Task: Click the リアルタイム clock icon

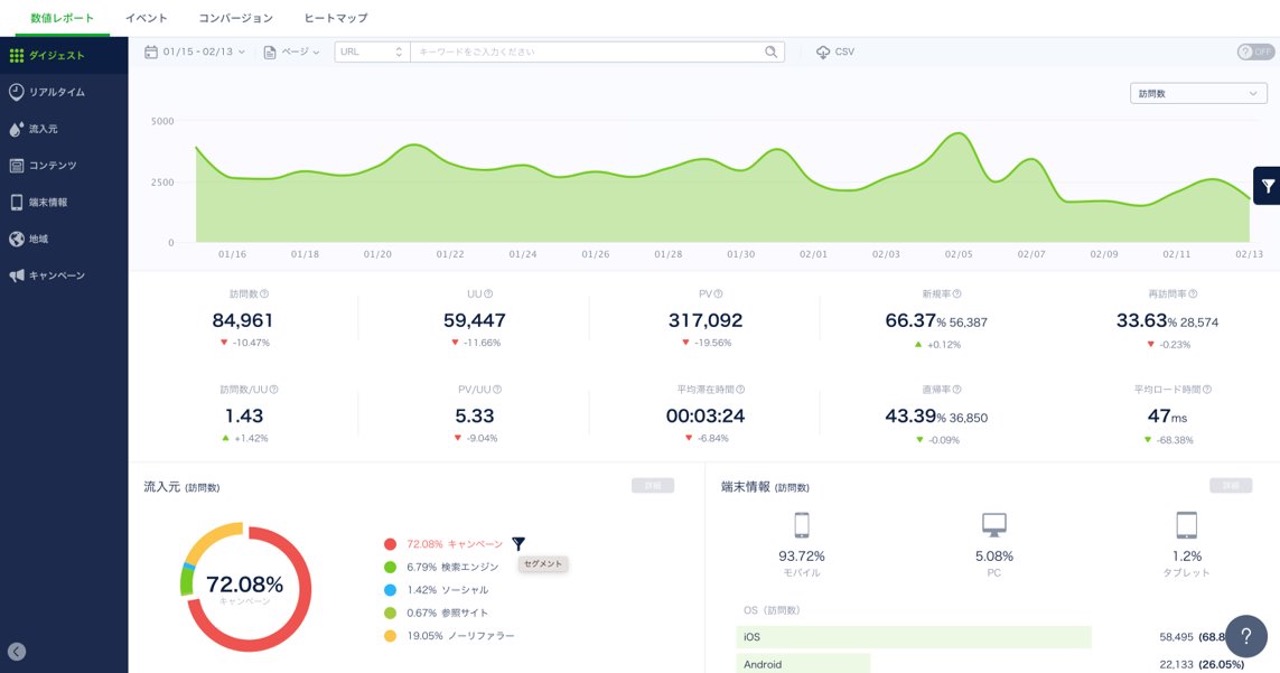Action: coord(16,92)
